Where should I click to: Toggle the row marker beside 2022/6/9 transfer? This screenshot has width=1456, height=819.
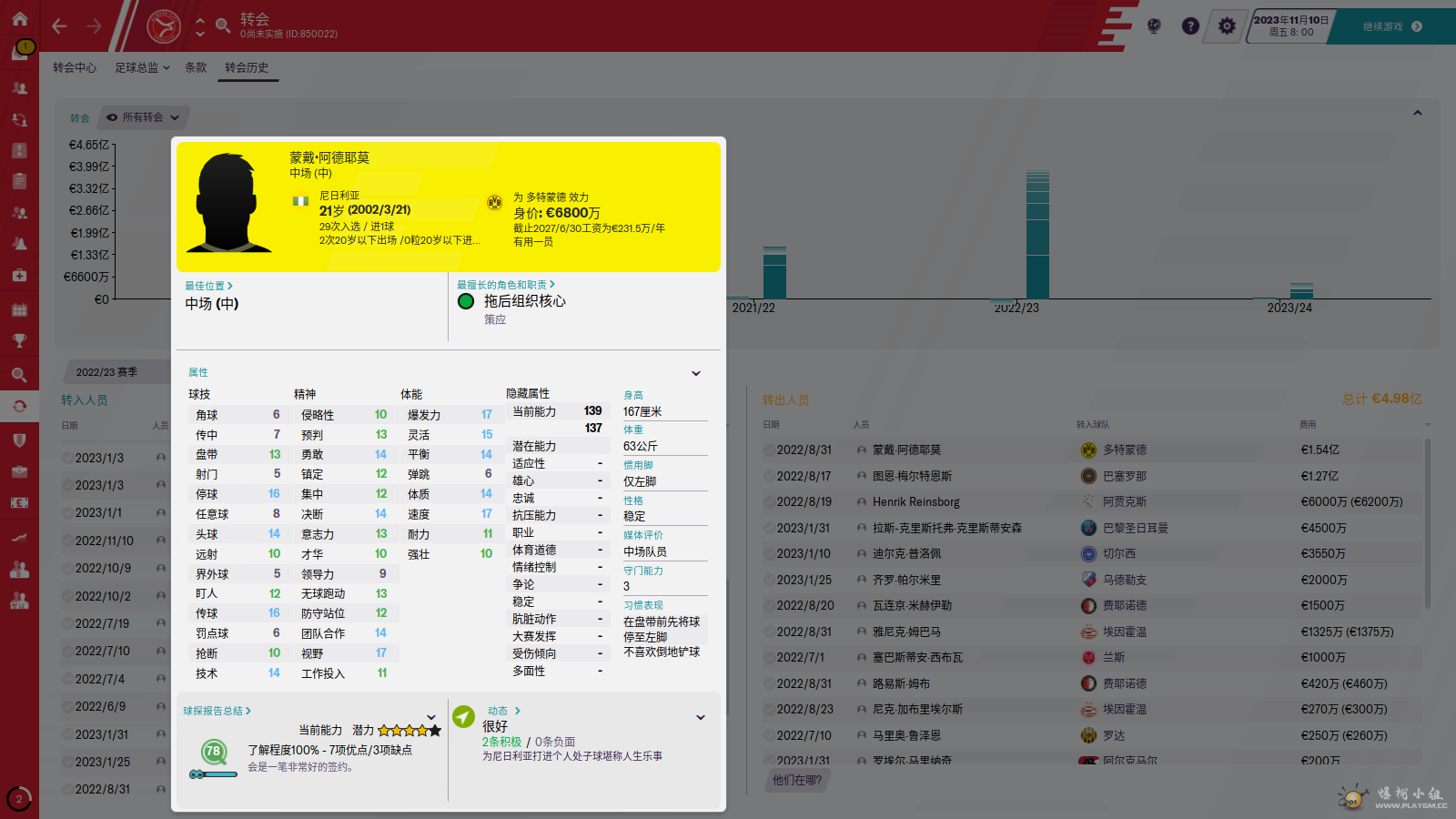[x=67, y=706]
